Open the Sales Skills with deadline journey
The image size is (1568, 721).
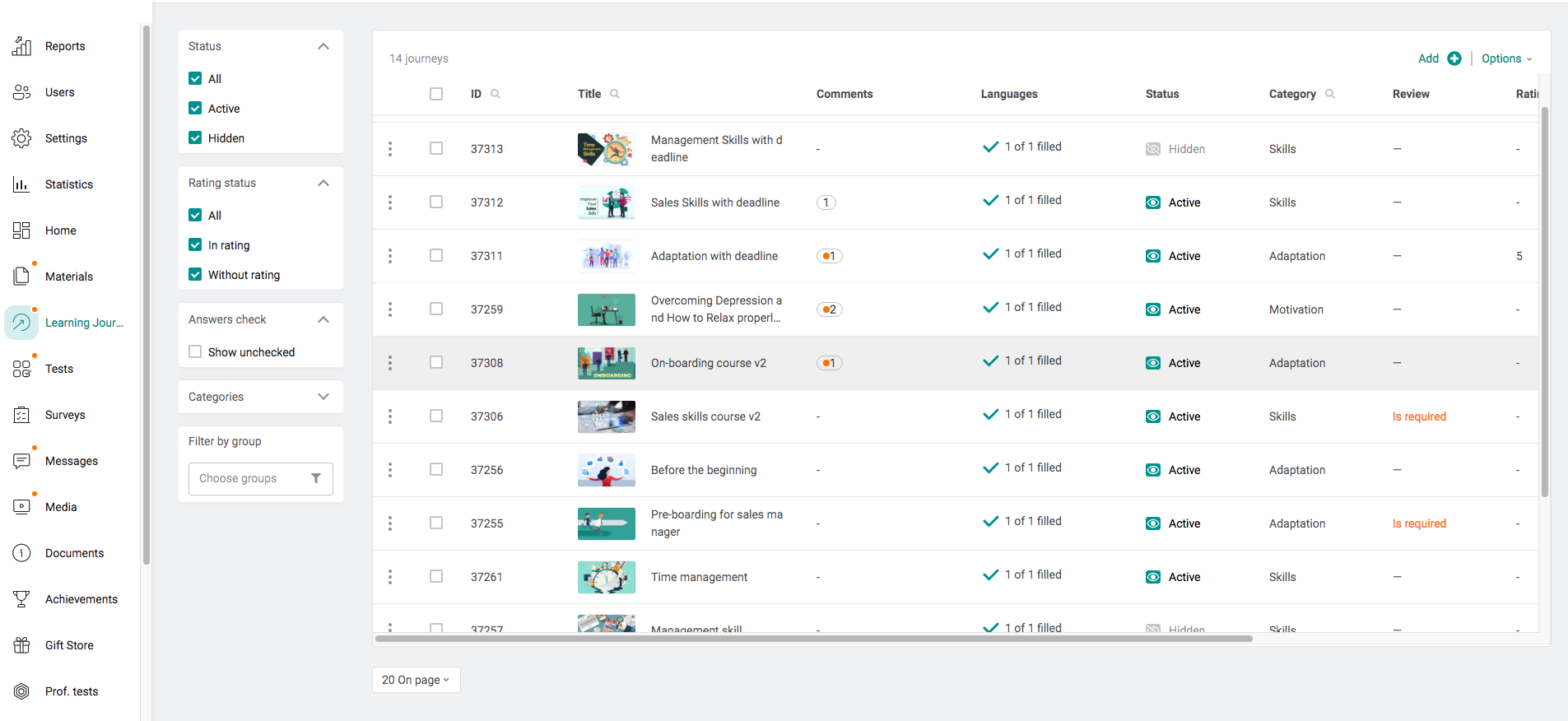(714, 202)
